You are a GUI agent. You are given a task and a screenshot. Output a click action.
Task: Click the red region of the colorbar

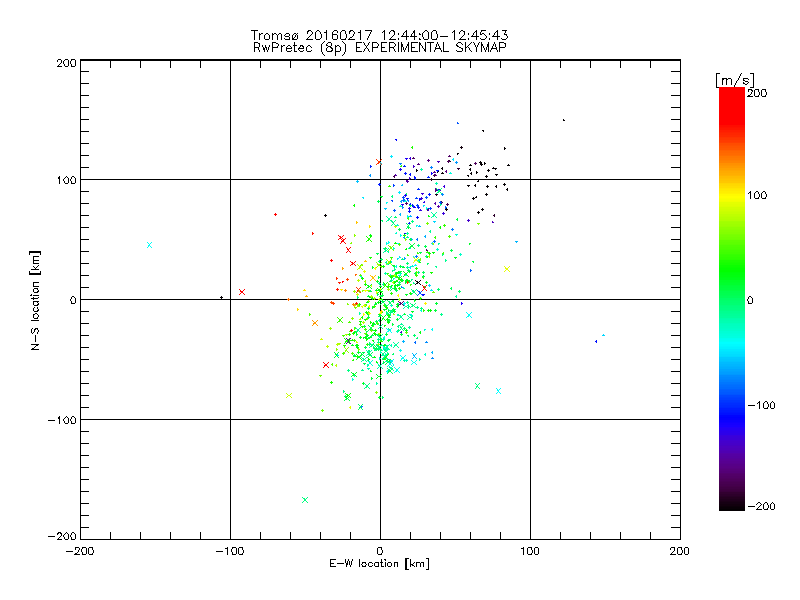[x=732, y=105]
